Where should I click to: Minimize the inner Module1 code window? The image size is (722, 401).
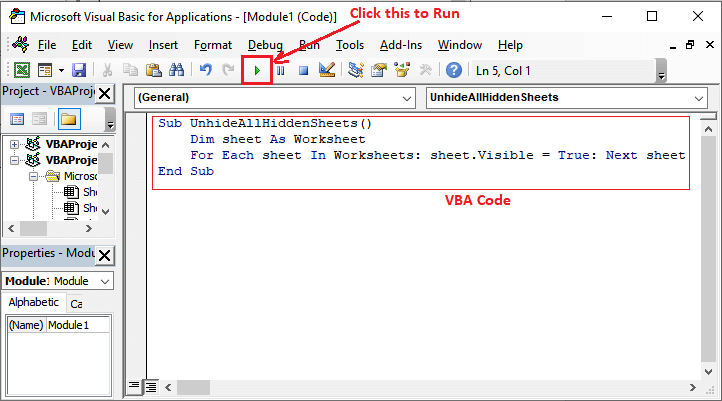click(673, 46)
